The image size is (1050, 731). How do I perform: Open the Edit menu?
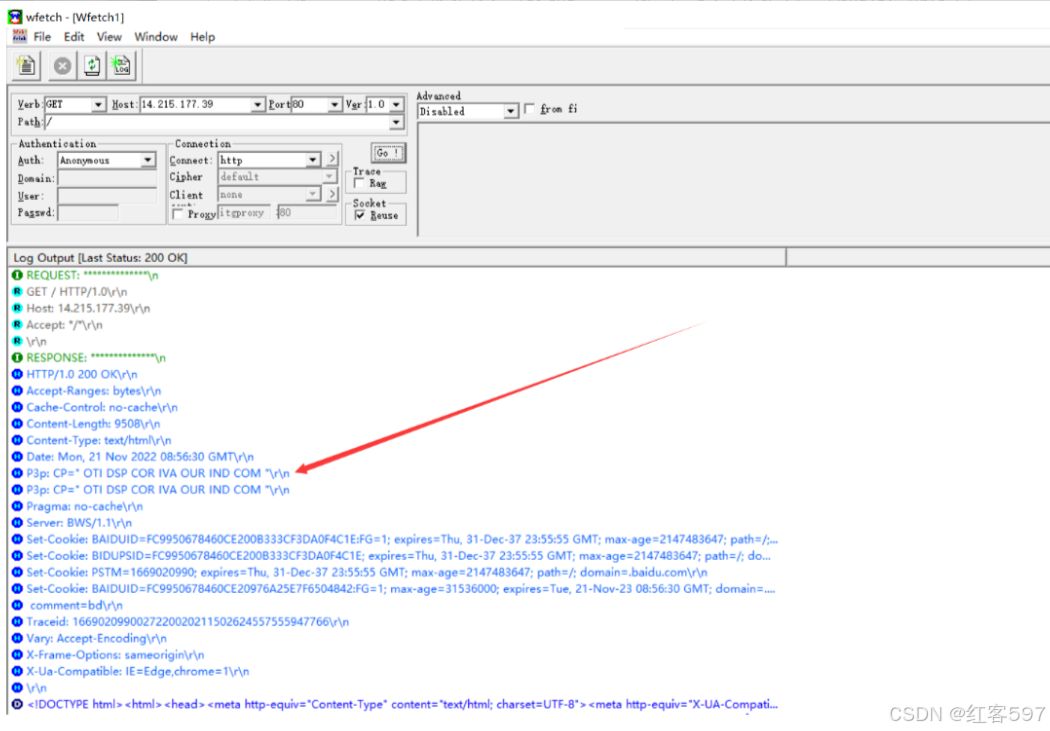[x=74, y=37]
